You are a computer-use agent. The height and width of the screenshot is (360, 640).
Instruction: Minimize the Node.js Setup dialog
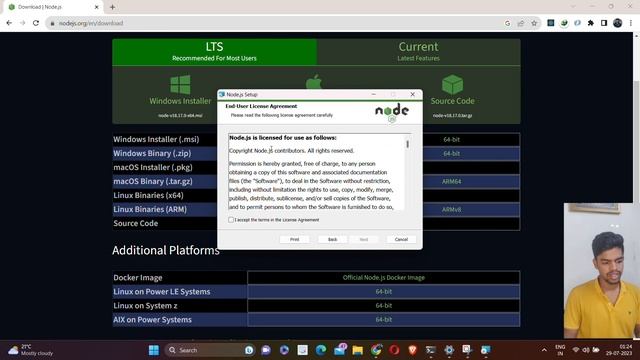tap(373, 94)
